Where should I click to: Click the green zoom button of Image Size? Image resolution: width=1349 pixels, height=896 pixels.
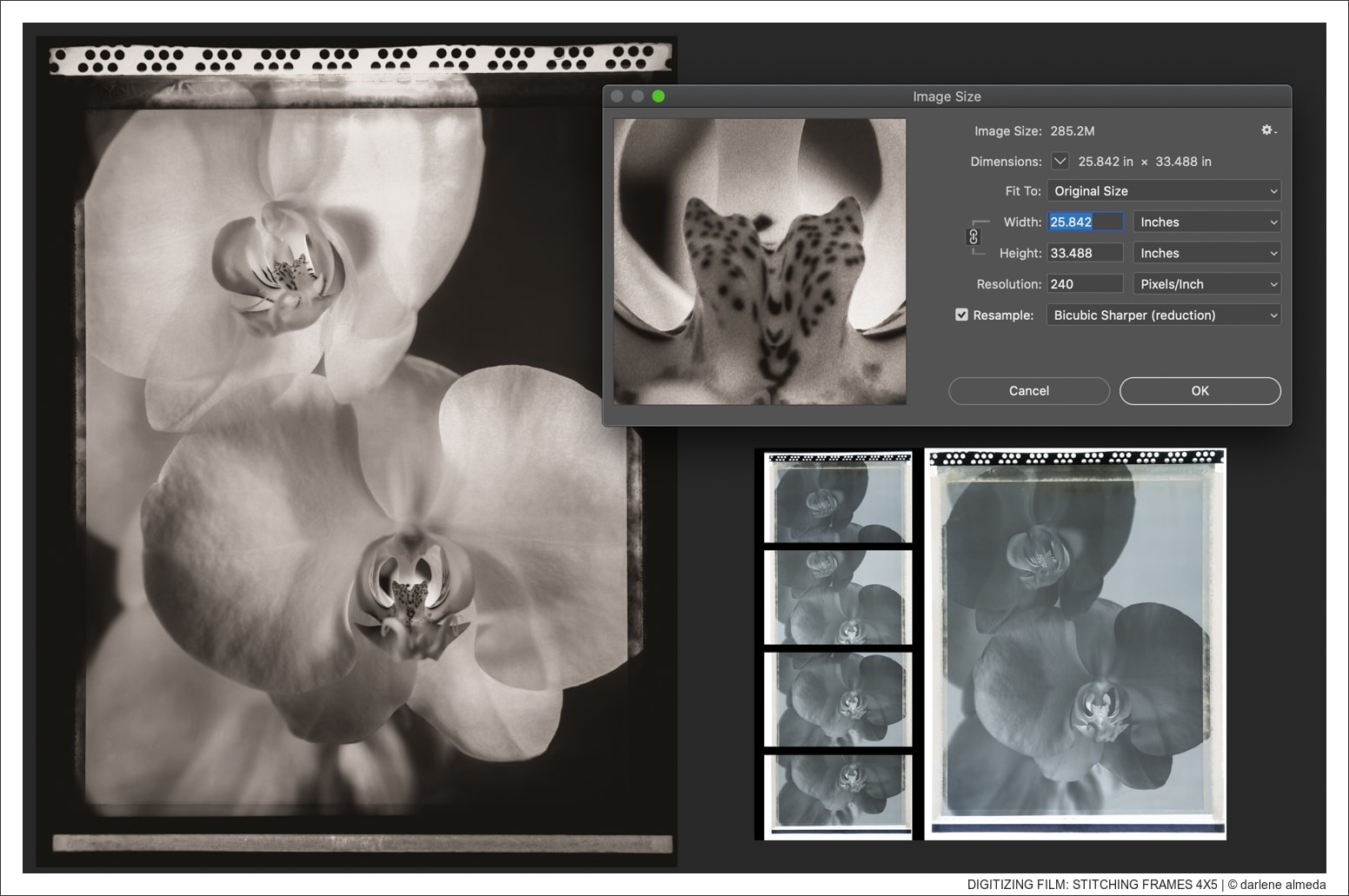point(659,96)
